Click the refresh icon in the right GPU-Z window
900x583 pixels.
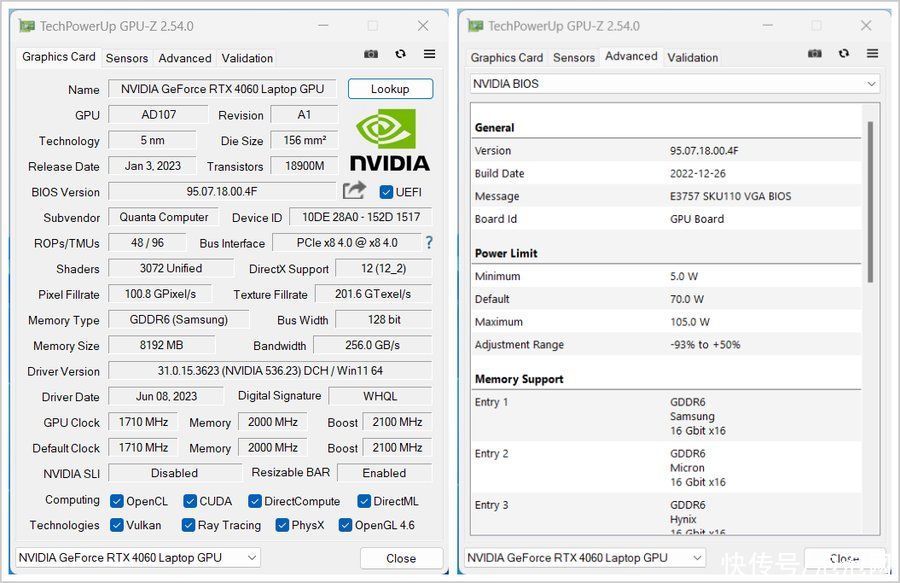844,53
